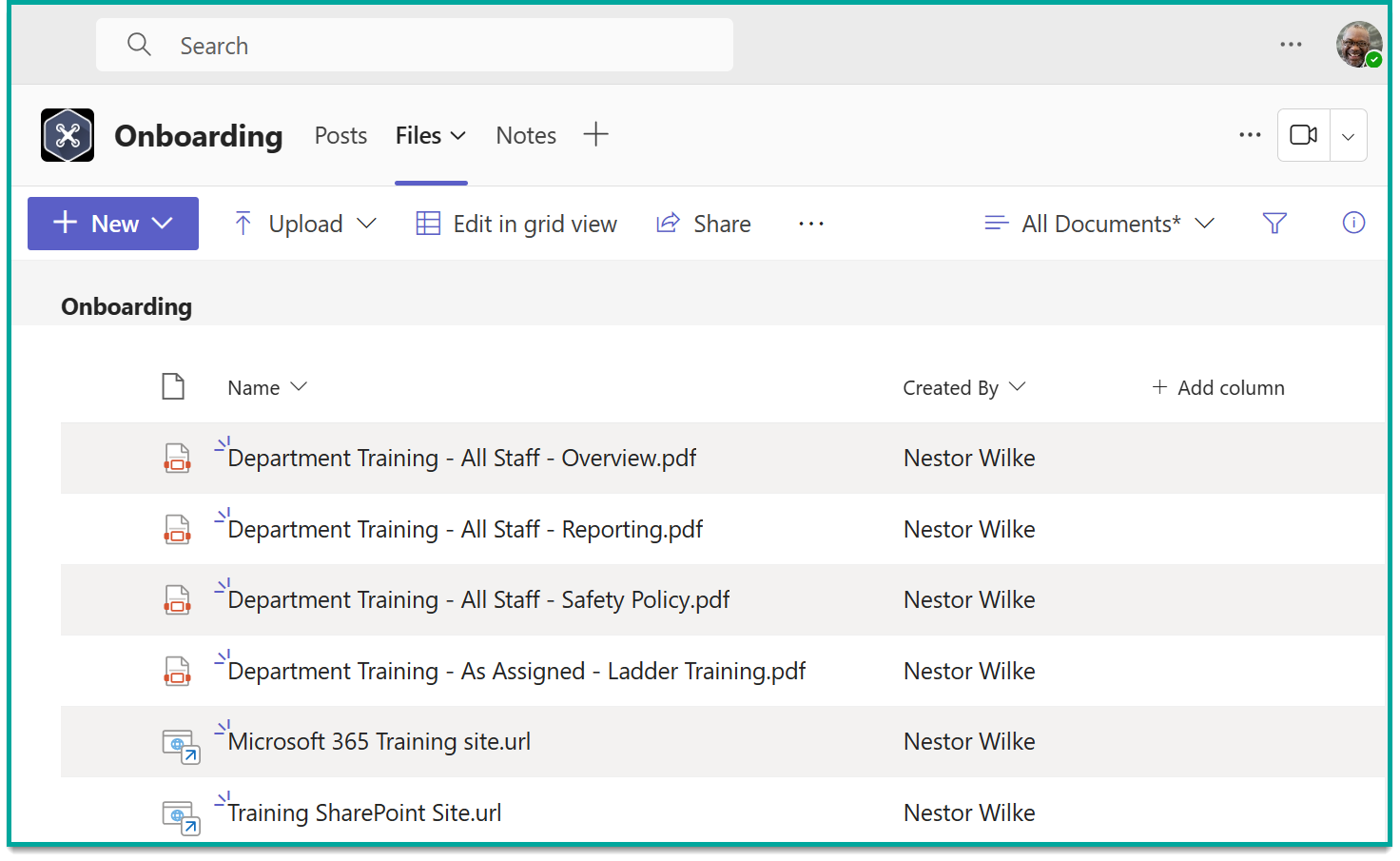Open the Notes tab

(x=525, y=134)
